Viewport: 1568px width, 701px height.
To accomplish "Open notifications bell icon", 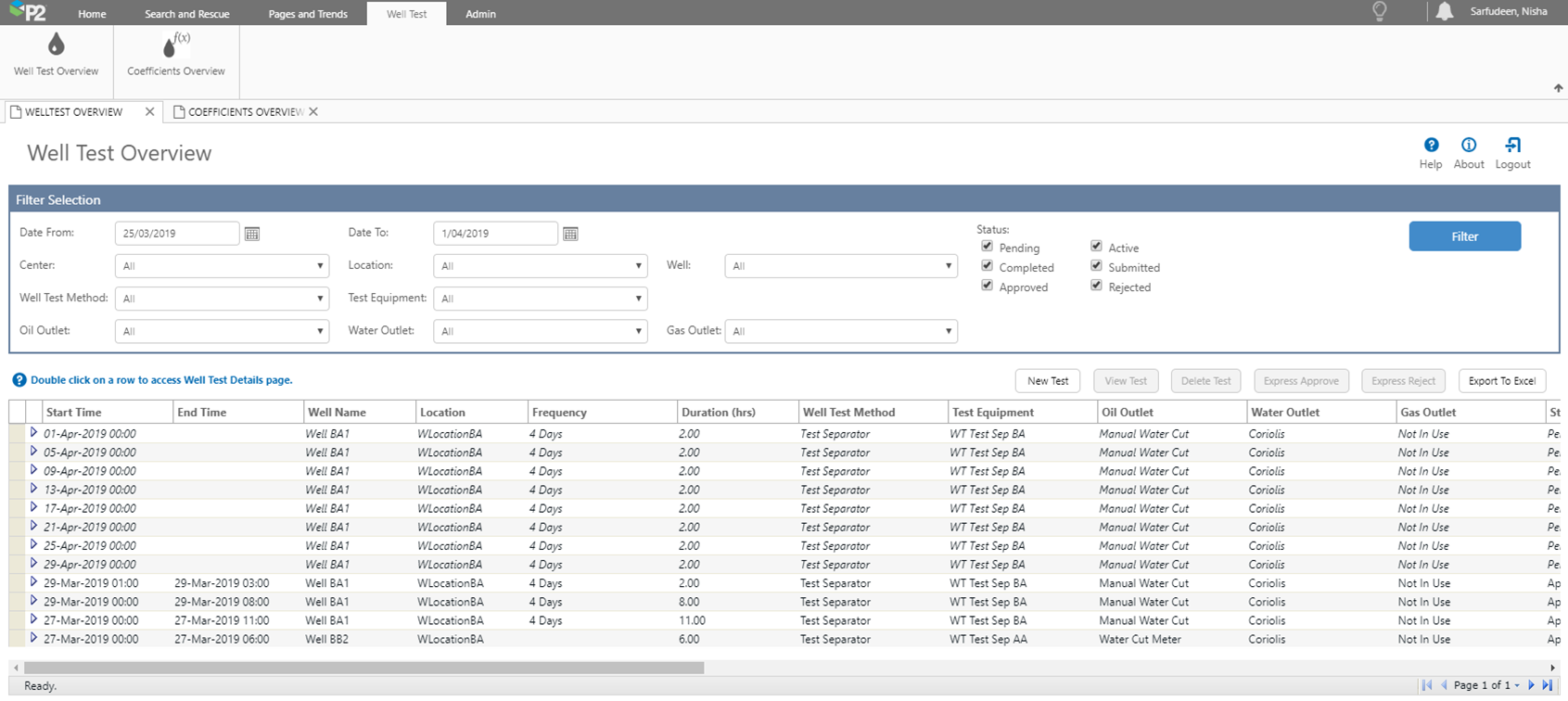I will pos(1444,12).
